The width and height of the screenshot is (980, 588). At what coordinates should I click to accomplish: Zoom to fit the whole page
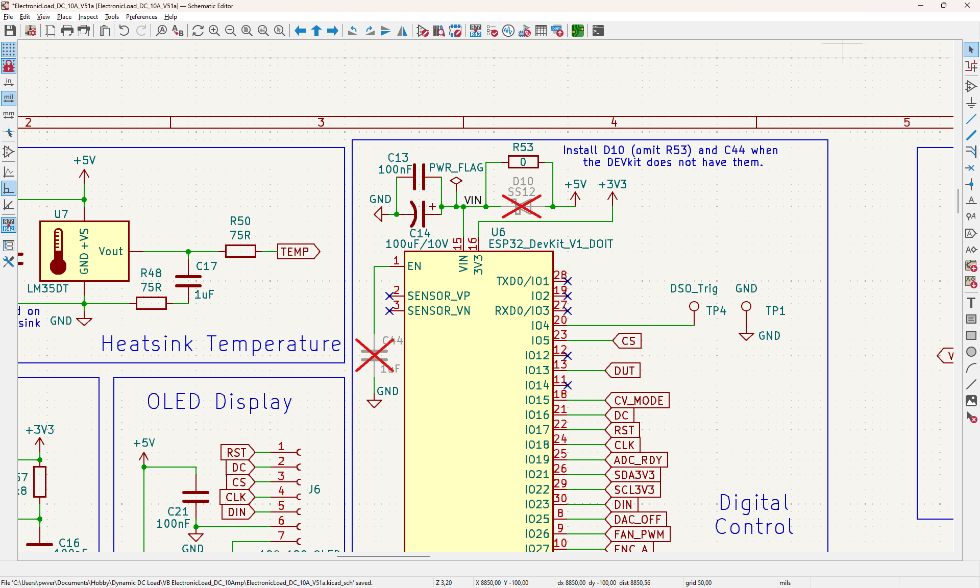(x=247, y=31)
